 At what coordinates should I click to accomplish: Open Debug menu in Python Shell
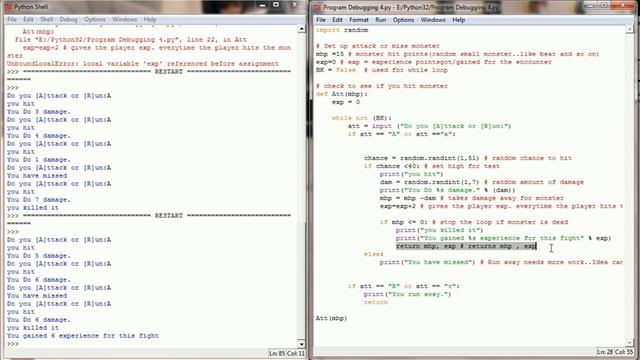(x=68, y=20)
